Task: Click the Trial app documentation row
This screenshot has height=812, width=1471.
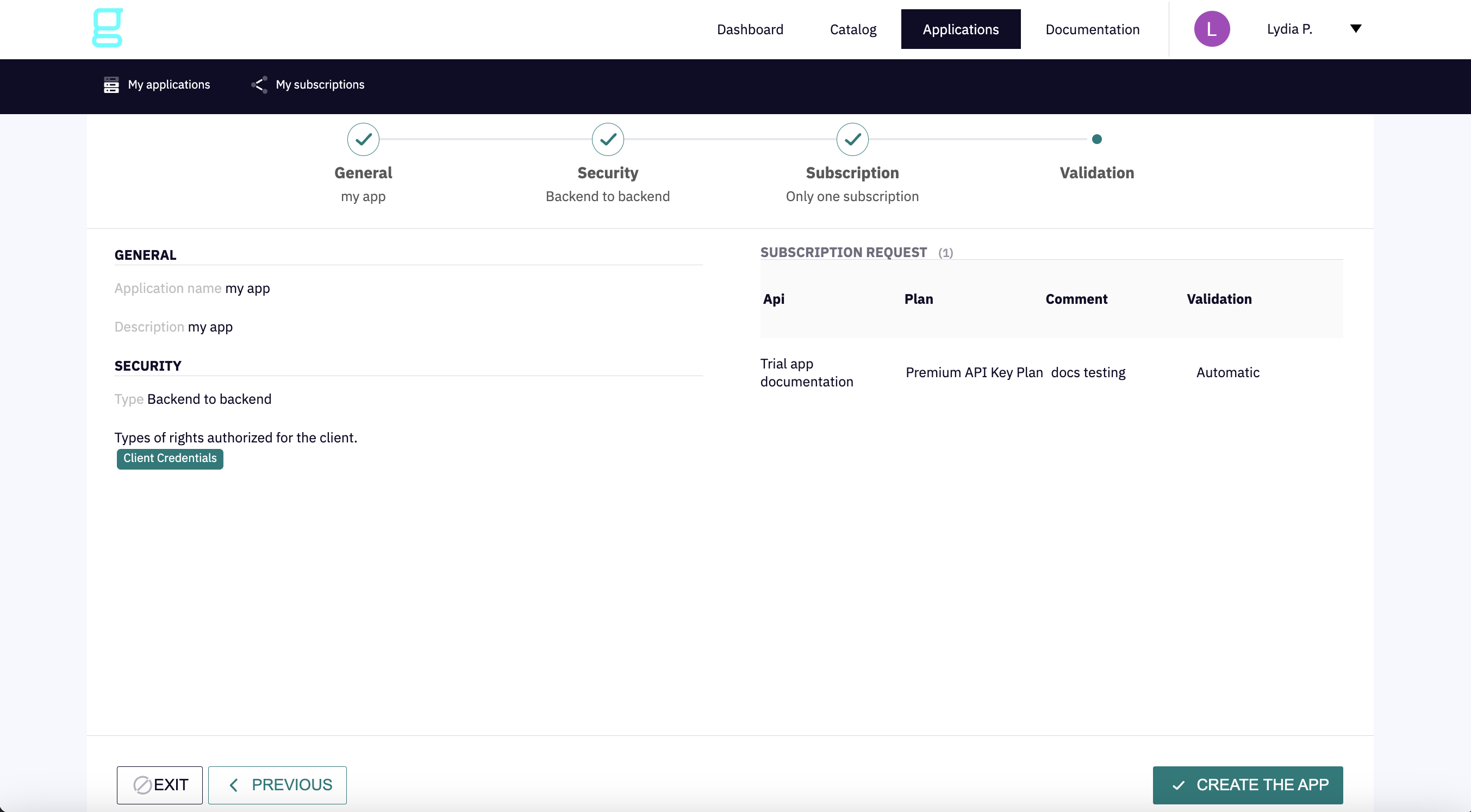Action: pos(806,372)
